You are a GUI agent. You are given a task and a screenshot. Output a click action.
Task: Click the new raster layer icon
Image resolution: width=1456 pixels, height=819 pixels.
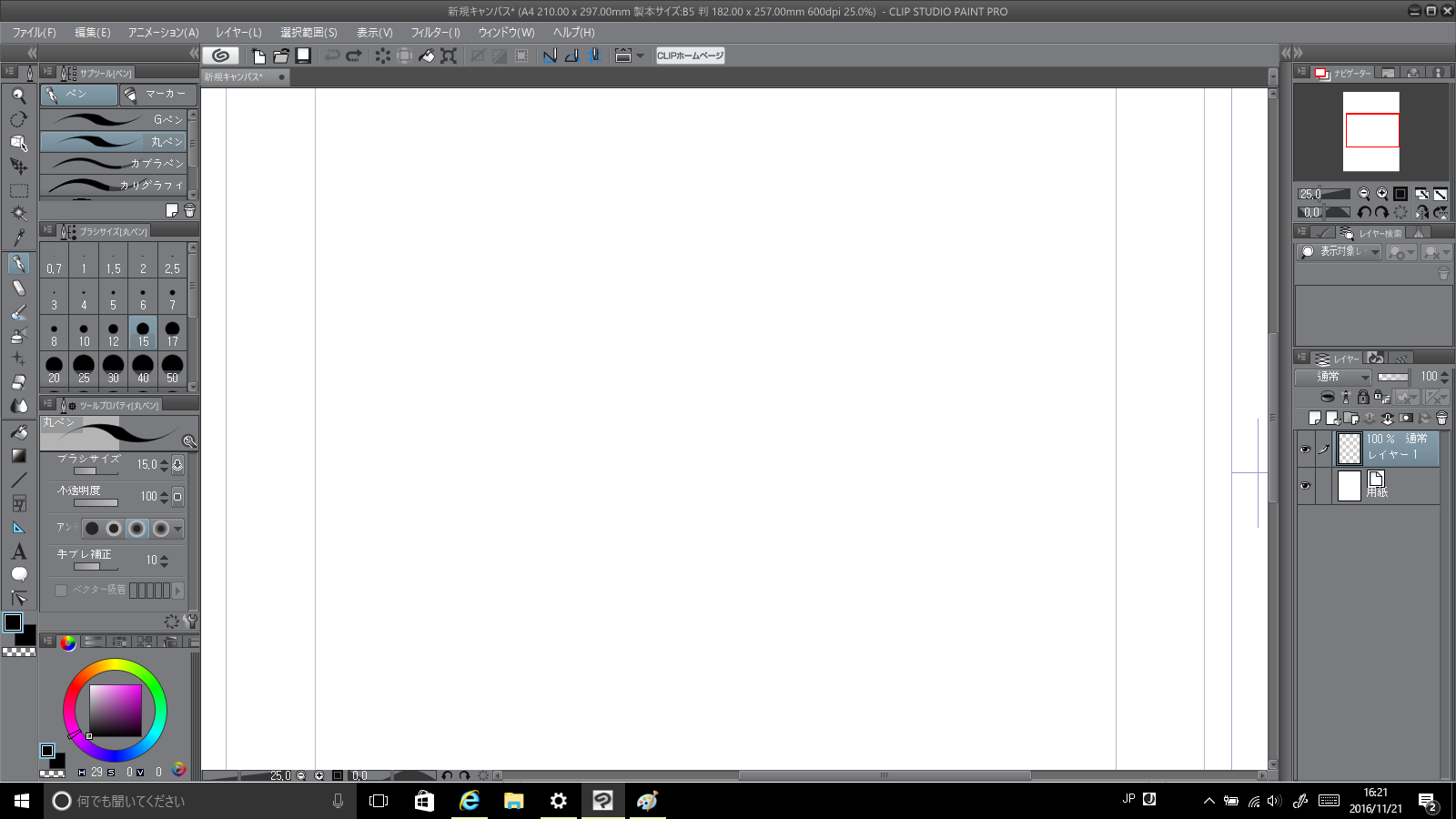click(x=1315, y=419)
